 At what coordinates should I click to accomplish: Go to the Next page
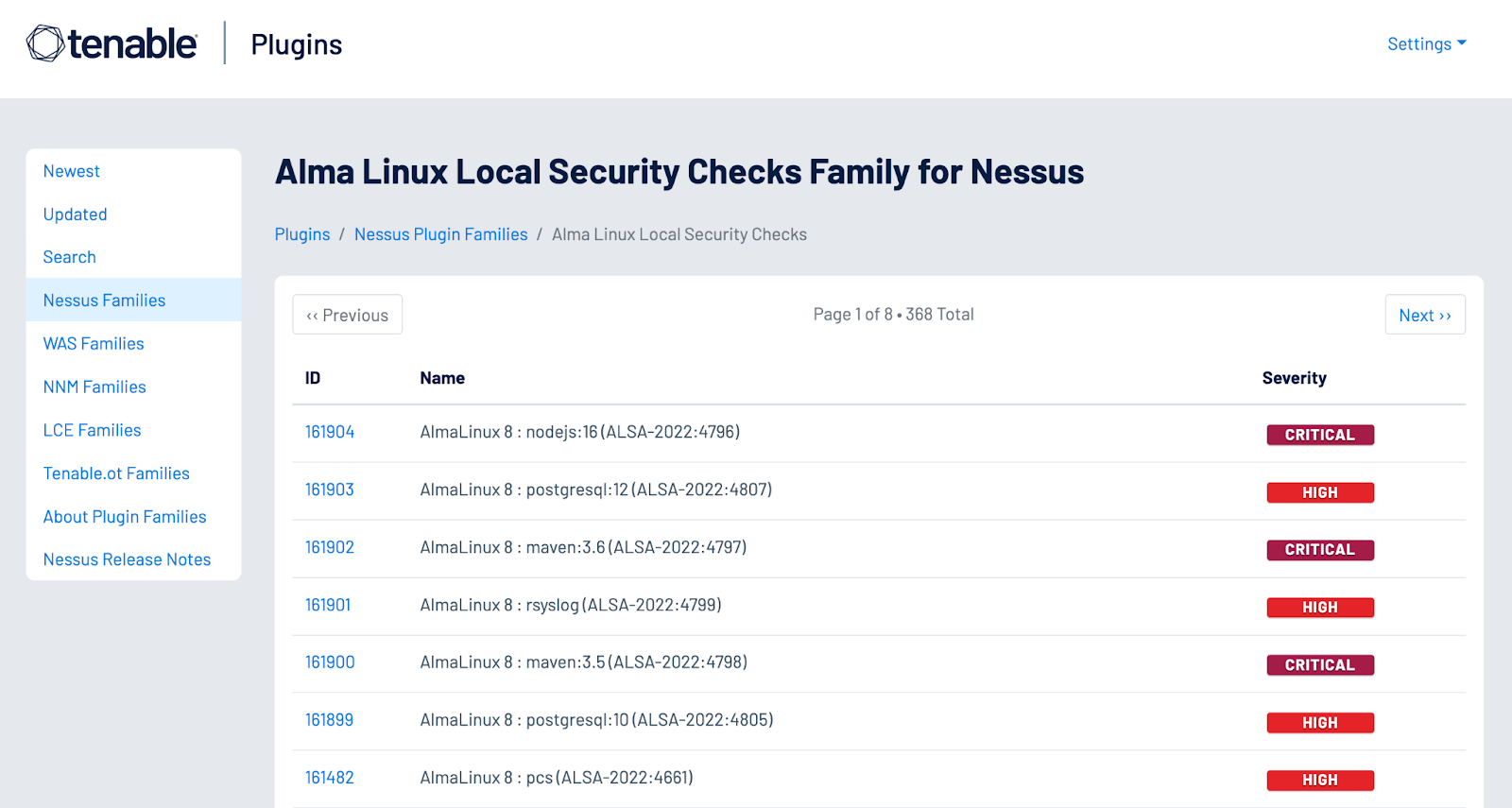[x=1424, y=315]
